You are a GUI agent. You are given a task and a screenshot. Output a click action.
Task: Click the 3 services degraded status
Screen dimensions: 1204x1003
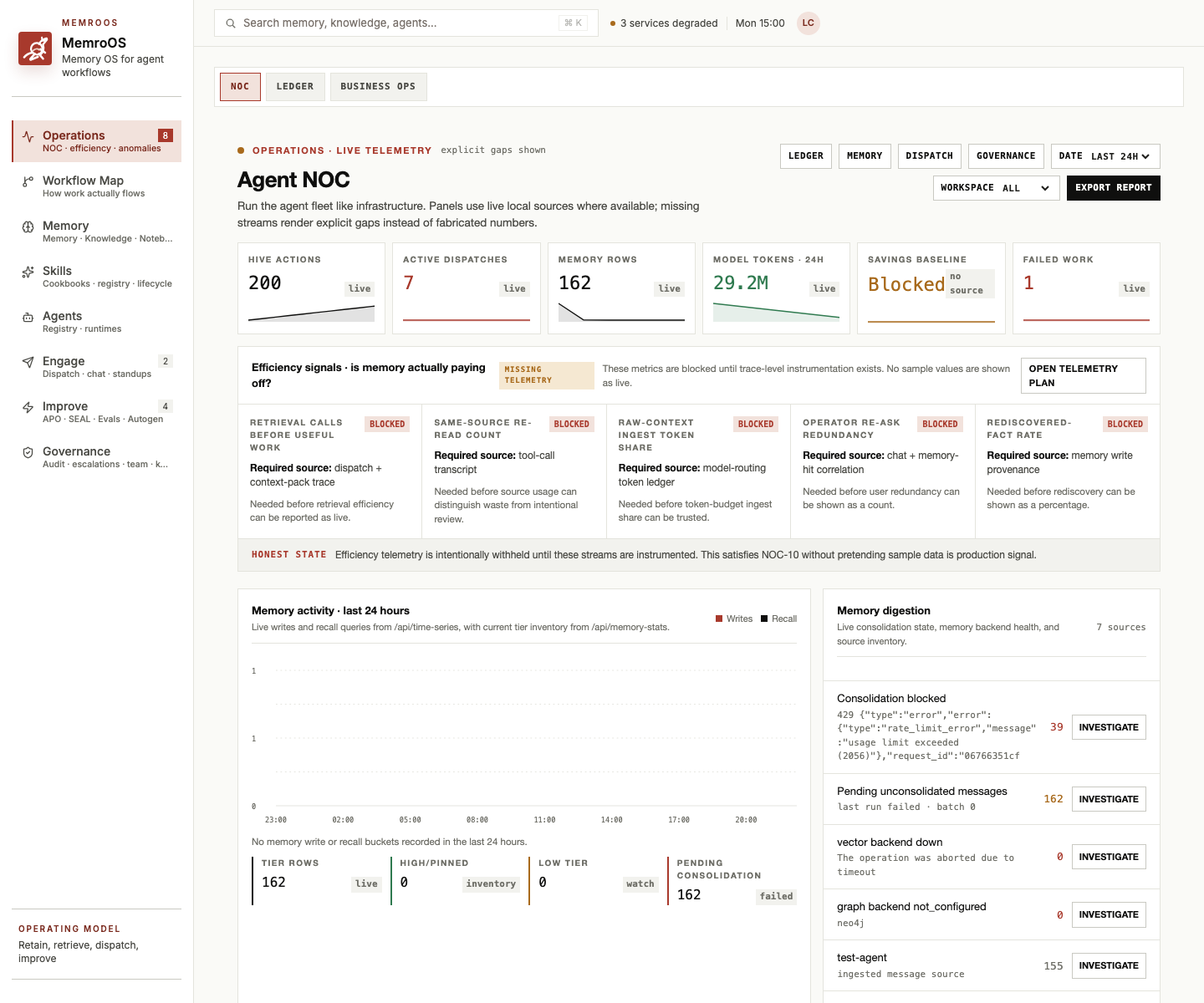tap(664, 23)
